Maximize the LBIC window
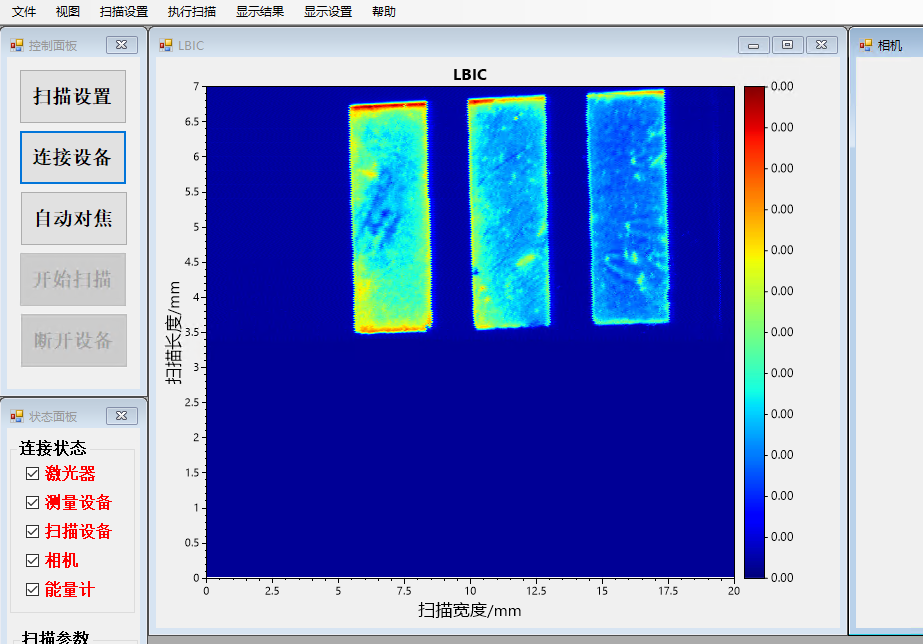Image resolution: width=923 pixels, height=644 pixels. click(x=788, y=45)
